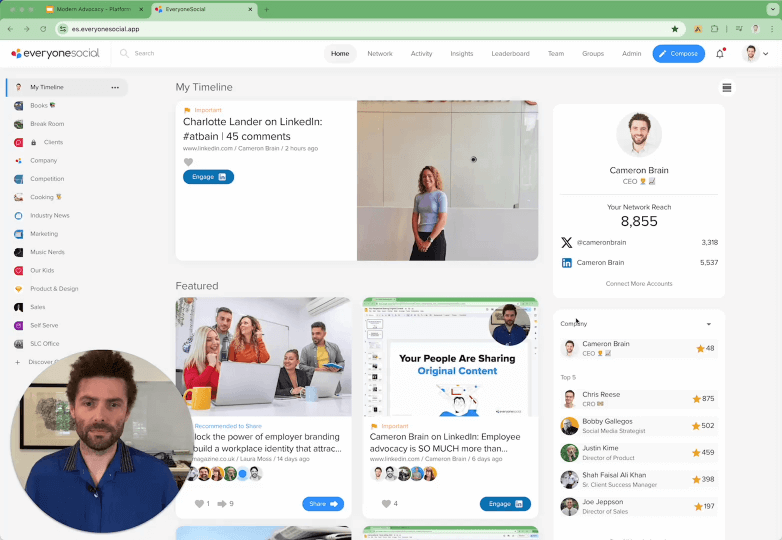Open Charlotte Lander post image
Viewport: 782px width, 540px height.
point(447,180)
